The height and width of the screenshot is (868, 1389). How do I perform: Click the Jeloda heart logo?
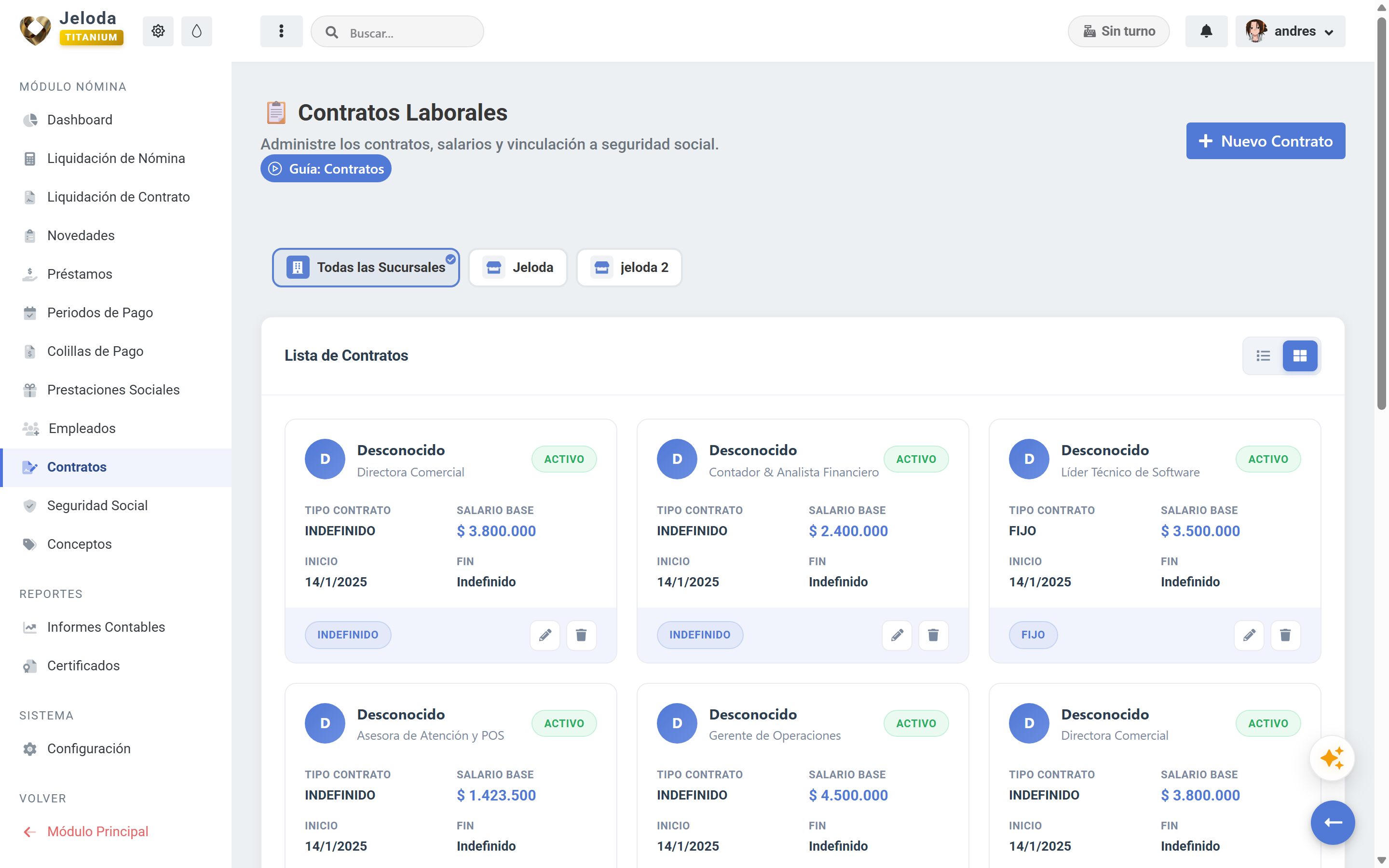click(x=36, y=30)
